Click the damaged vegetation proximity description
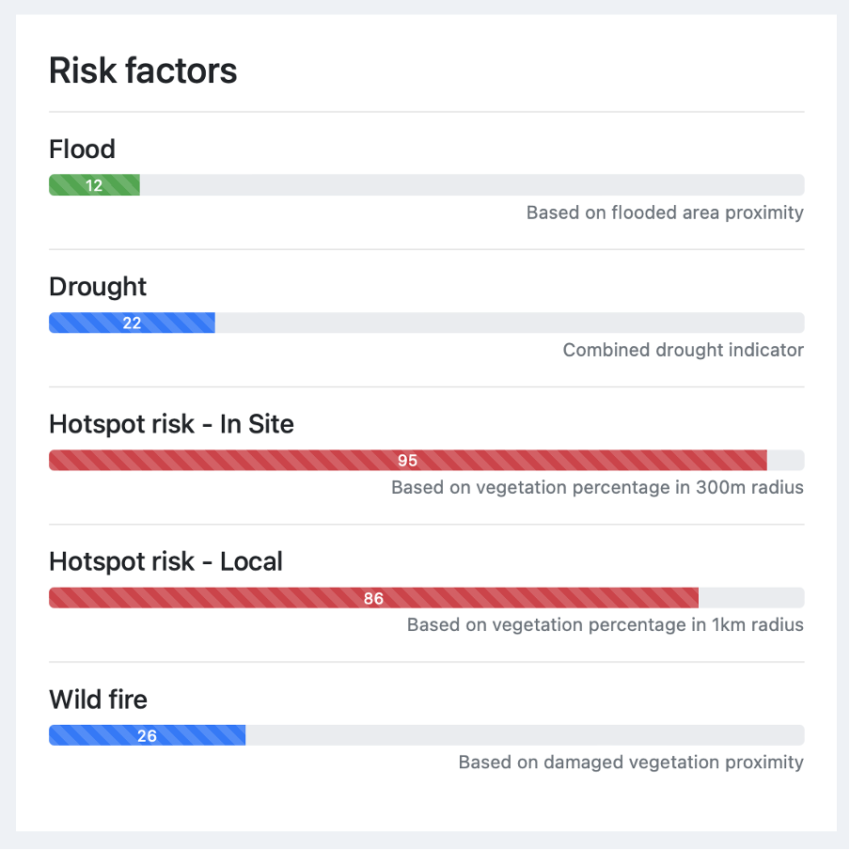The image size is (850, 850). [x=631, y=762]
